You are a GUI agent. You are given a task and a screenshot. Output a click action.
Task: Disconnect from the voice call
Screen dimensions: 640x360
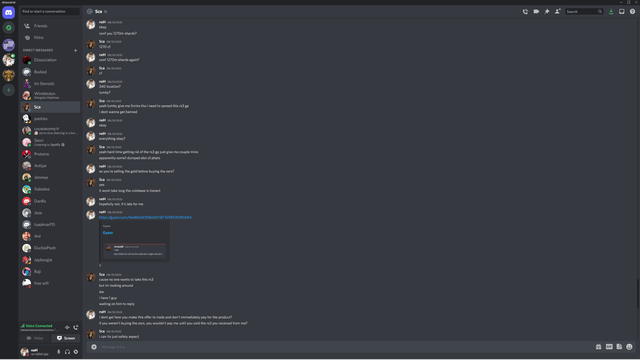(76, 327)
